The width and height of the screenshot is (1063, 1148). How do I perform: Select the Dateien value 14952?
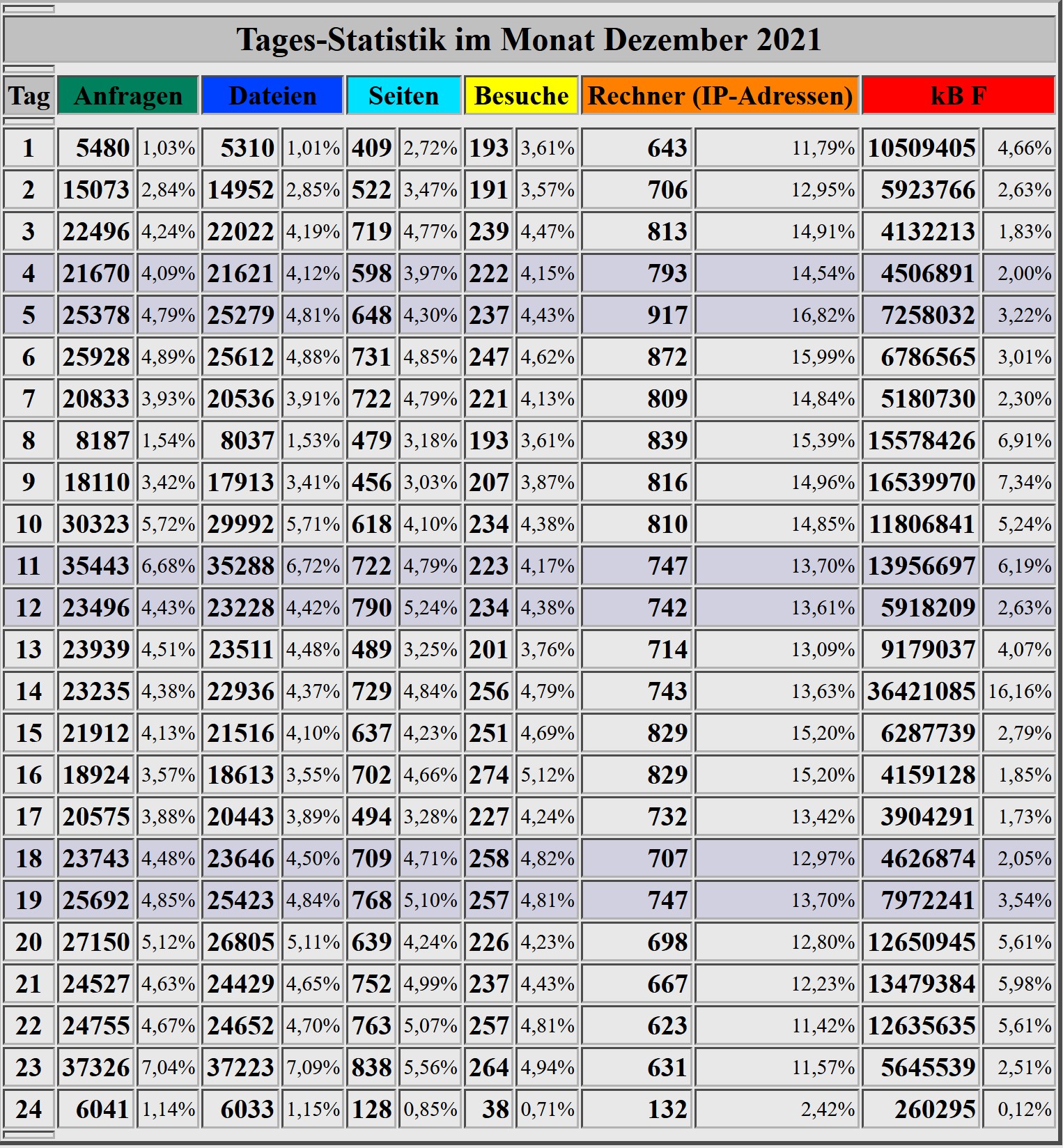point(240,189)
